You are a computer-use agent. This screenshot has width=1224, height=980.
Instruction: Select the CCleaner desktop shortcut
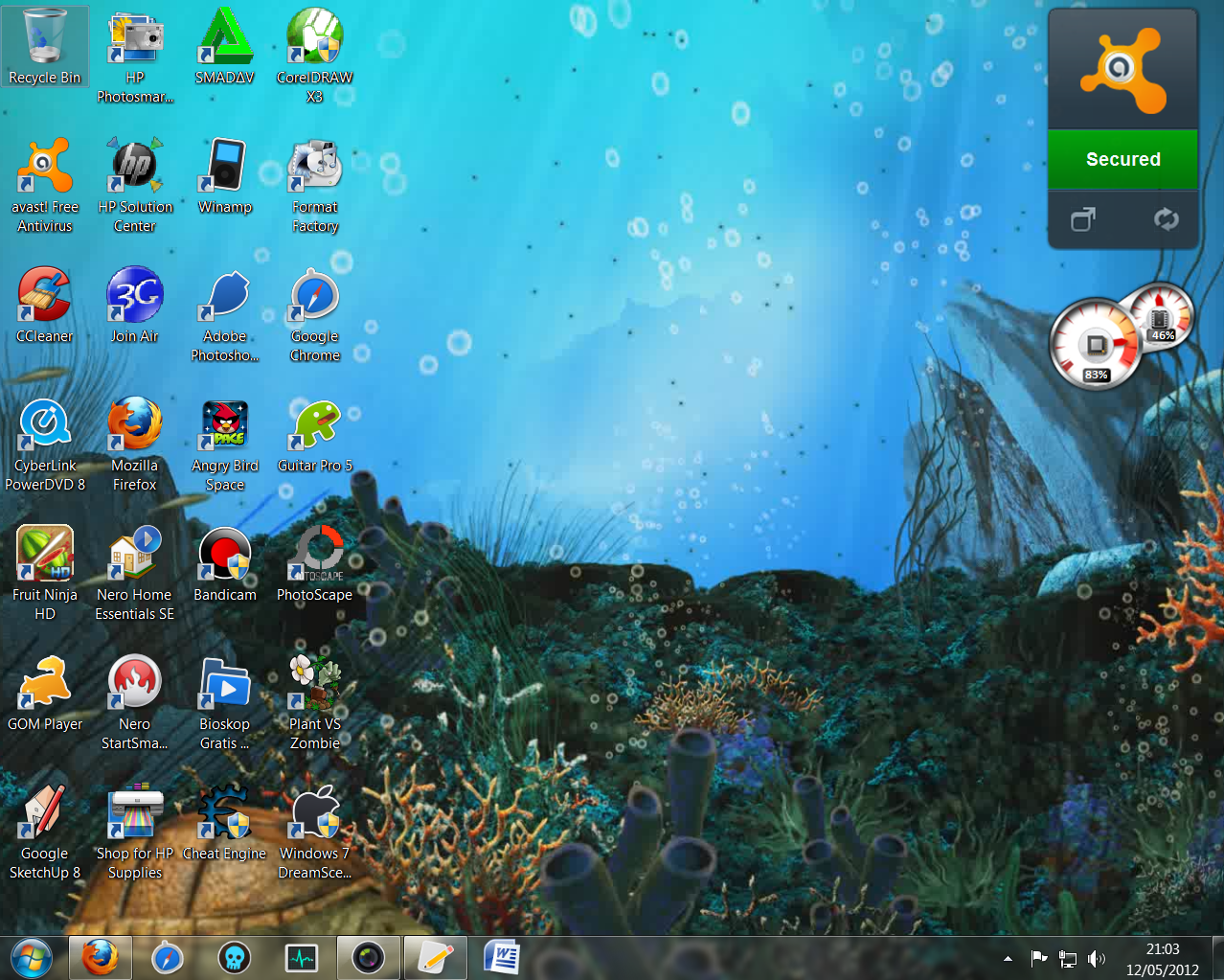pos(44,305)
